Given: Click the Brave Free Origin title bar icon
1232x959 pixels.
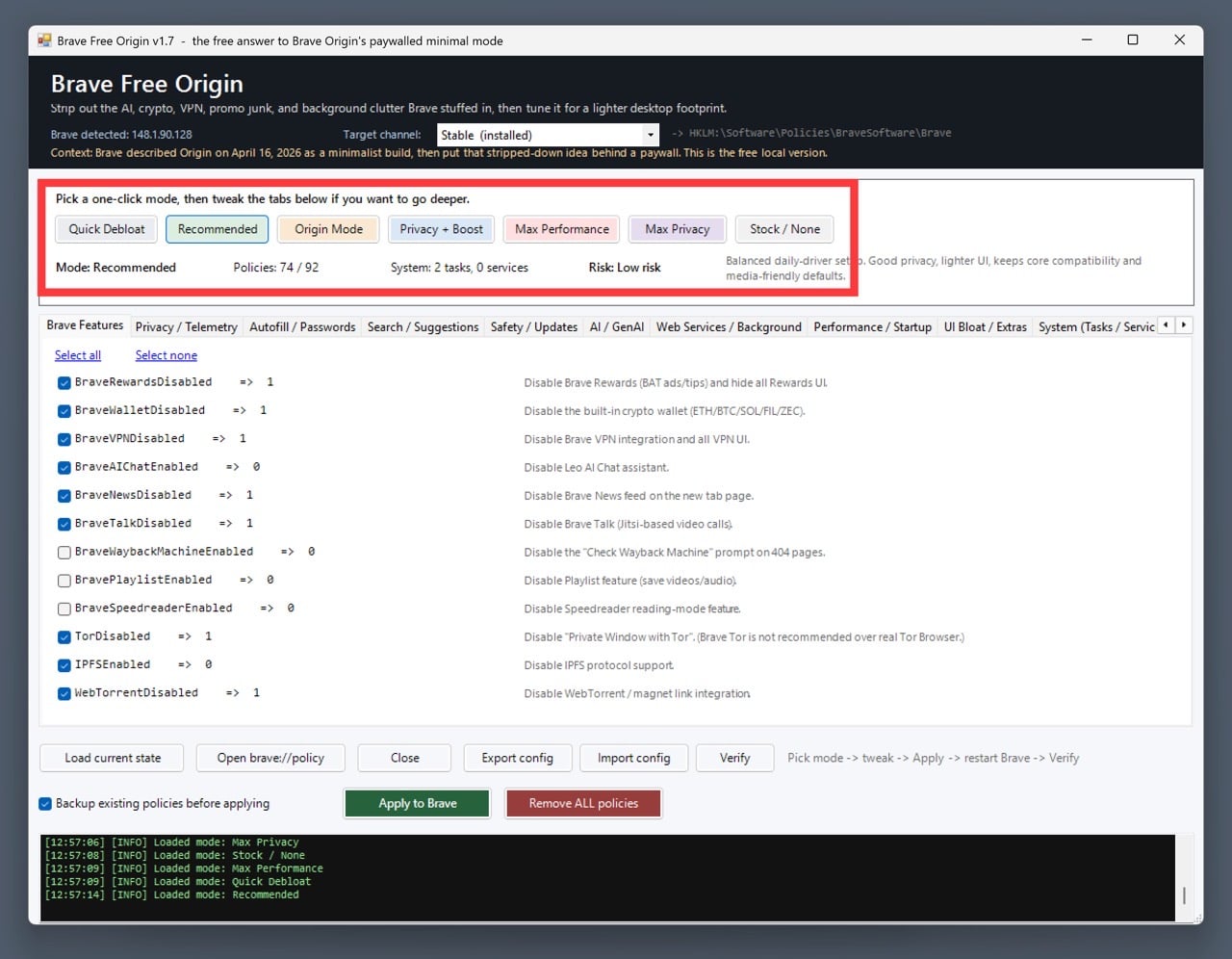Looking at the screenshot, I should point(44,40).
